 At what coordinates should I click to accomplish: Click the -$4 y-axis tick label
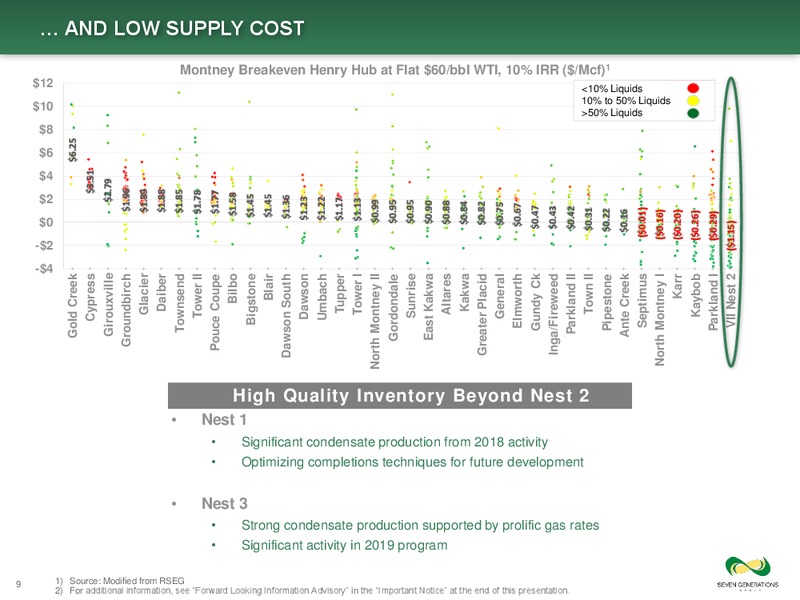point(44,268)
